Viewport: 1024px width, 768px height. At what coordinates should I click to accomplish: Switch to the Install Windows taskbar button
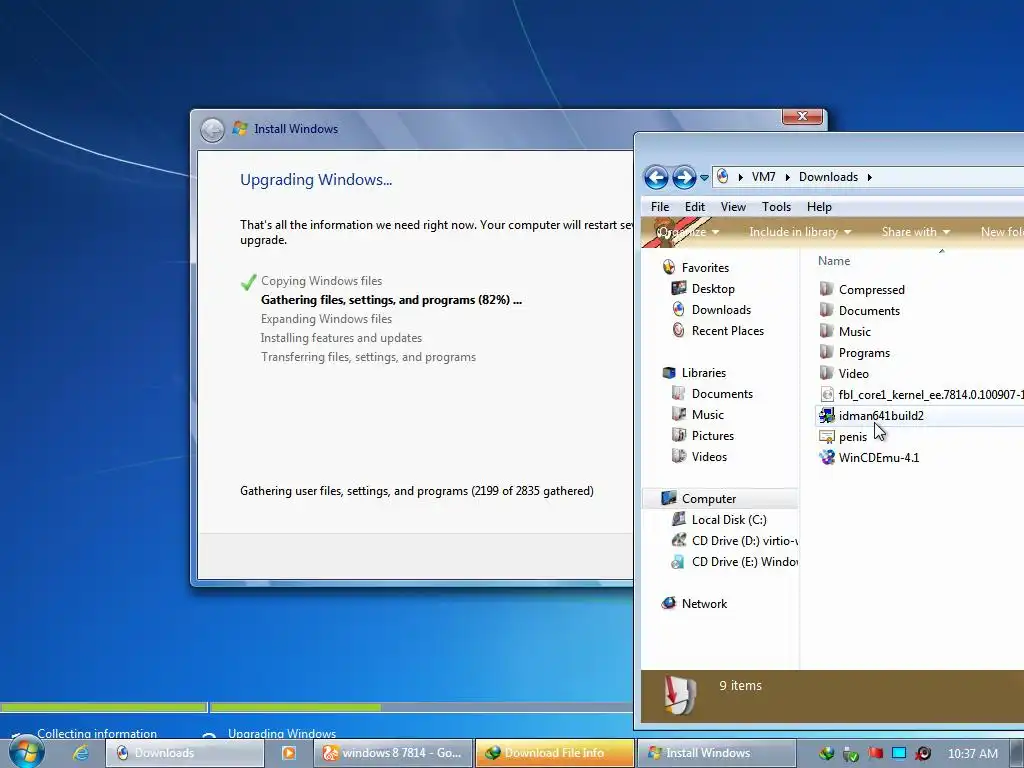(716, 753)
